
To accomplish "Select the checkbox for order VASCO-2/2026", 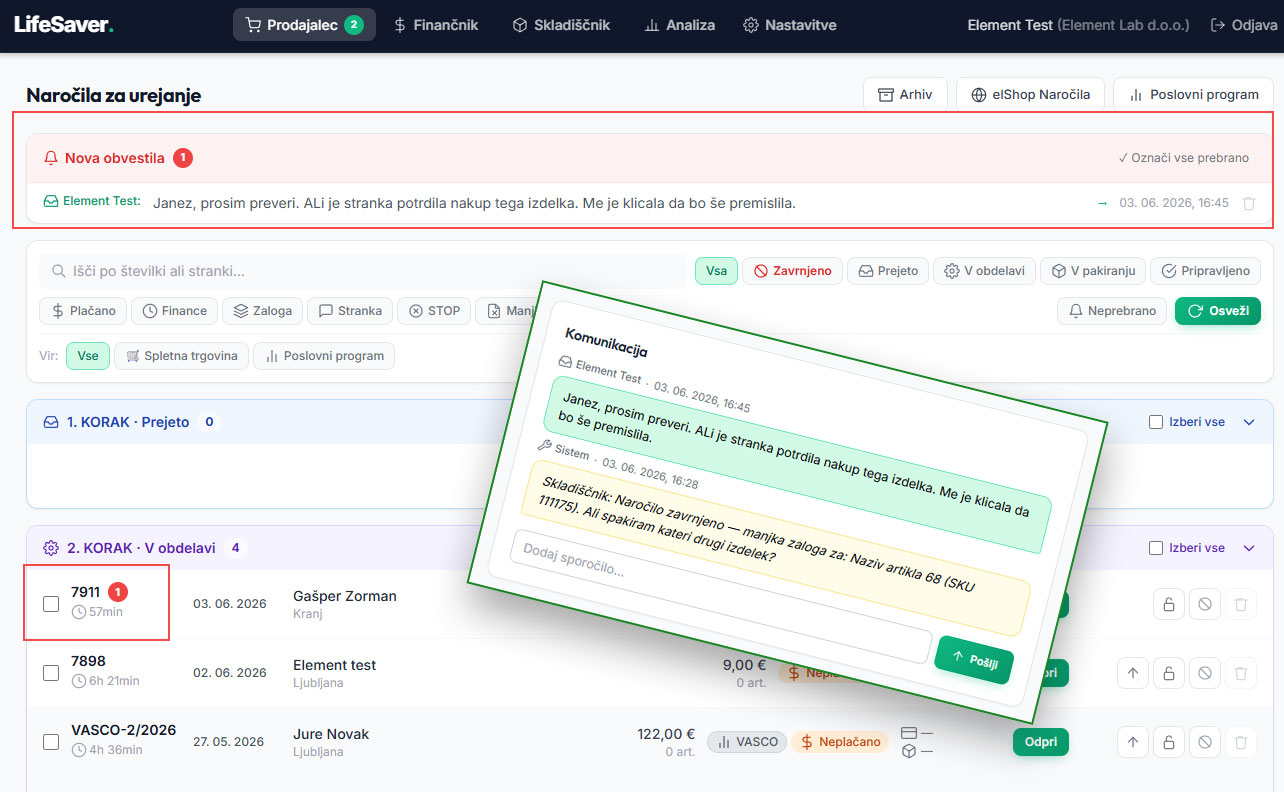I will 51,742.
